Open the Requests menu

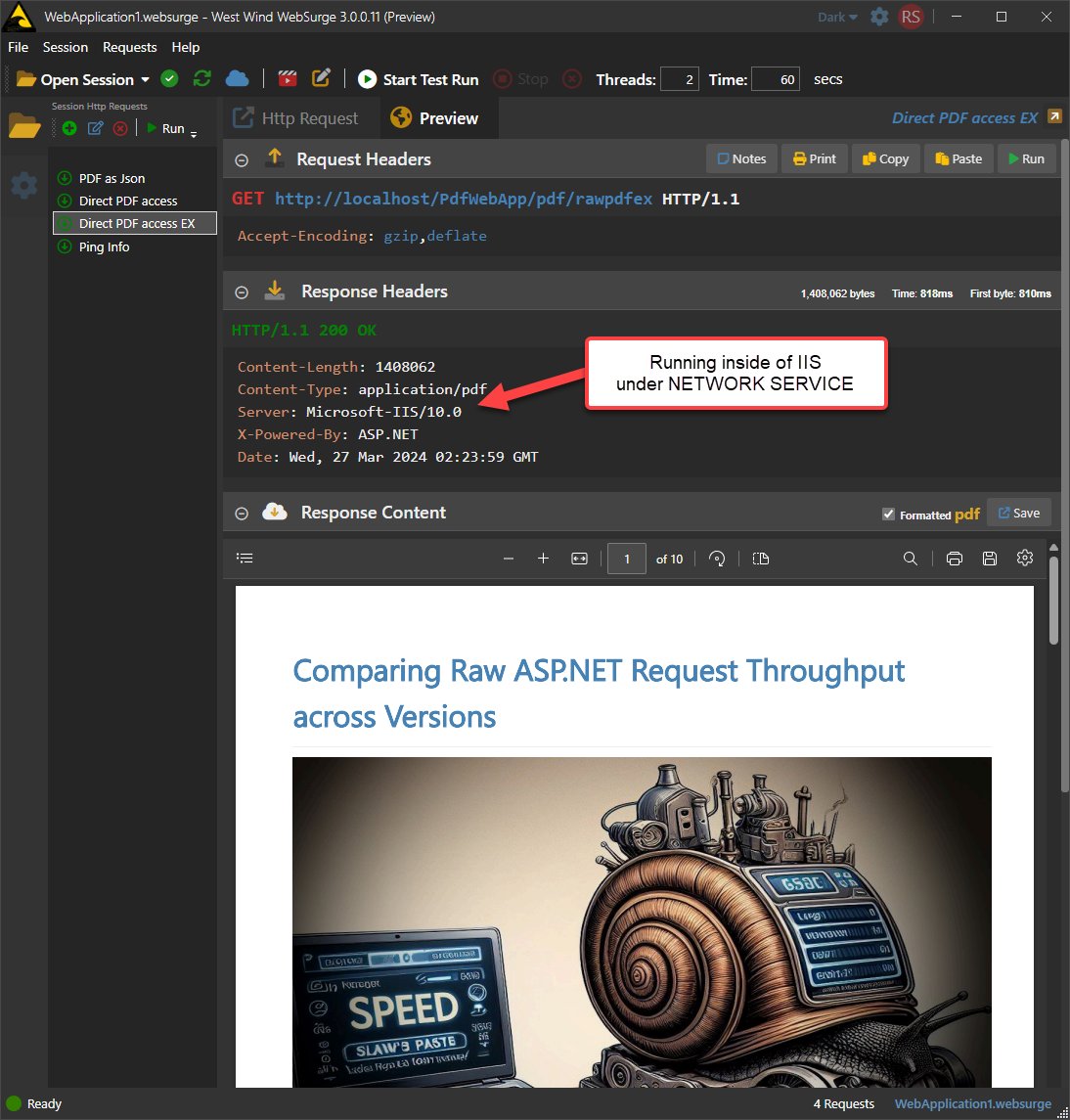coord(129,47)
